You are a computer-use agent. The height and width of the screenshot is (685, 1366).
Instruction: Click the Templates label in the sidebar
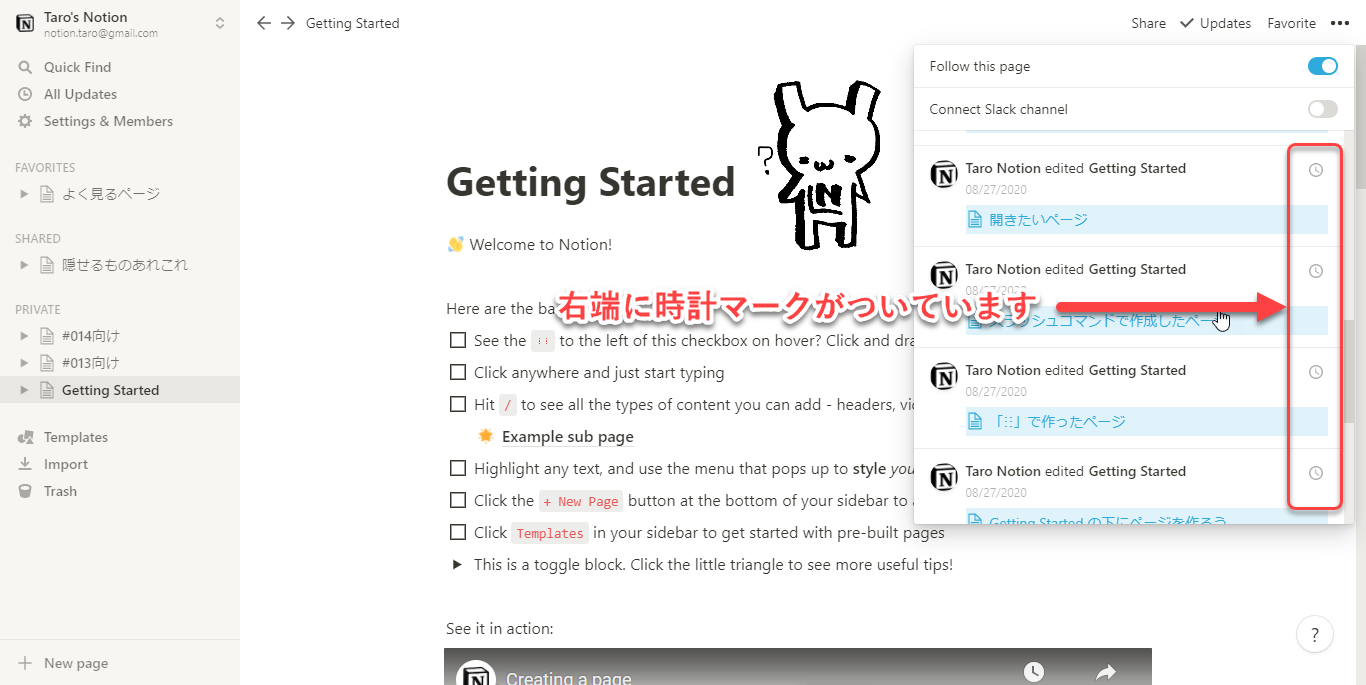click(x=76, y=437)
